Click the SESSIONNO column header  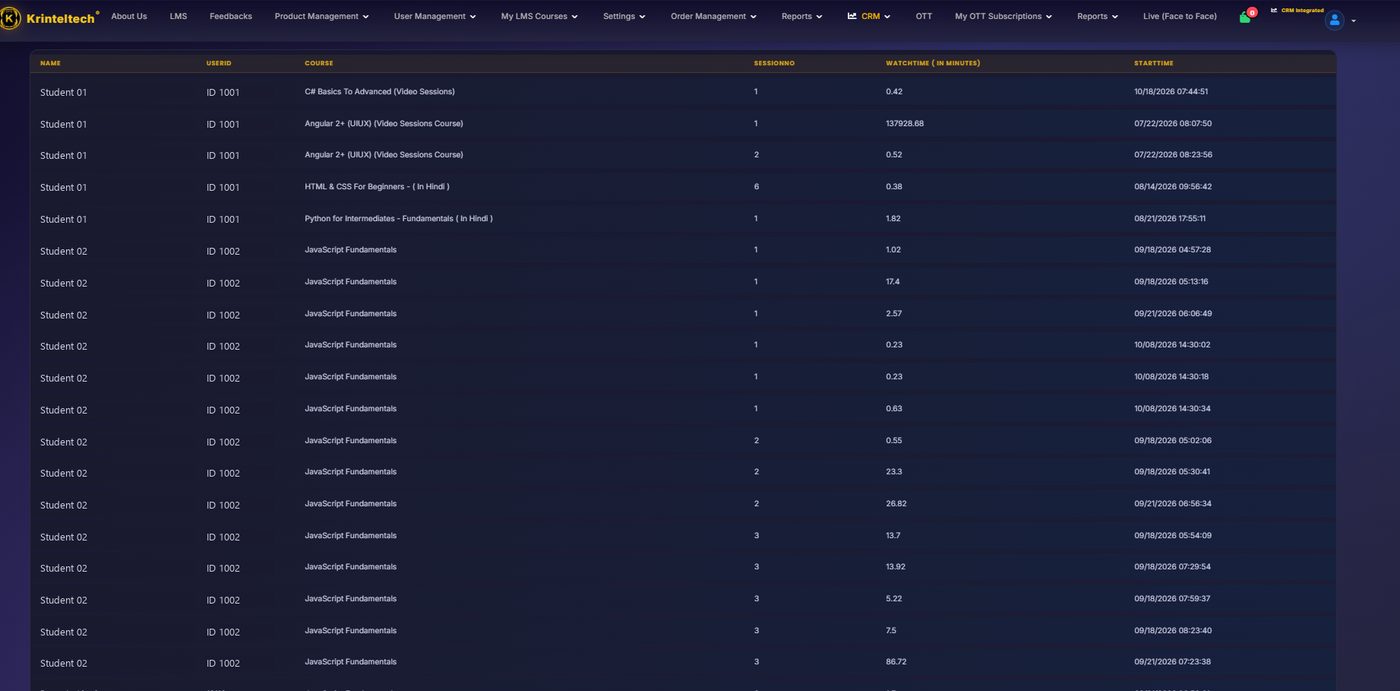click(774, 63)
